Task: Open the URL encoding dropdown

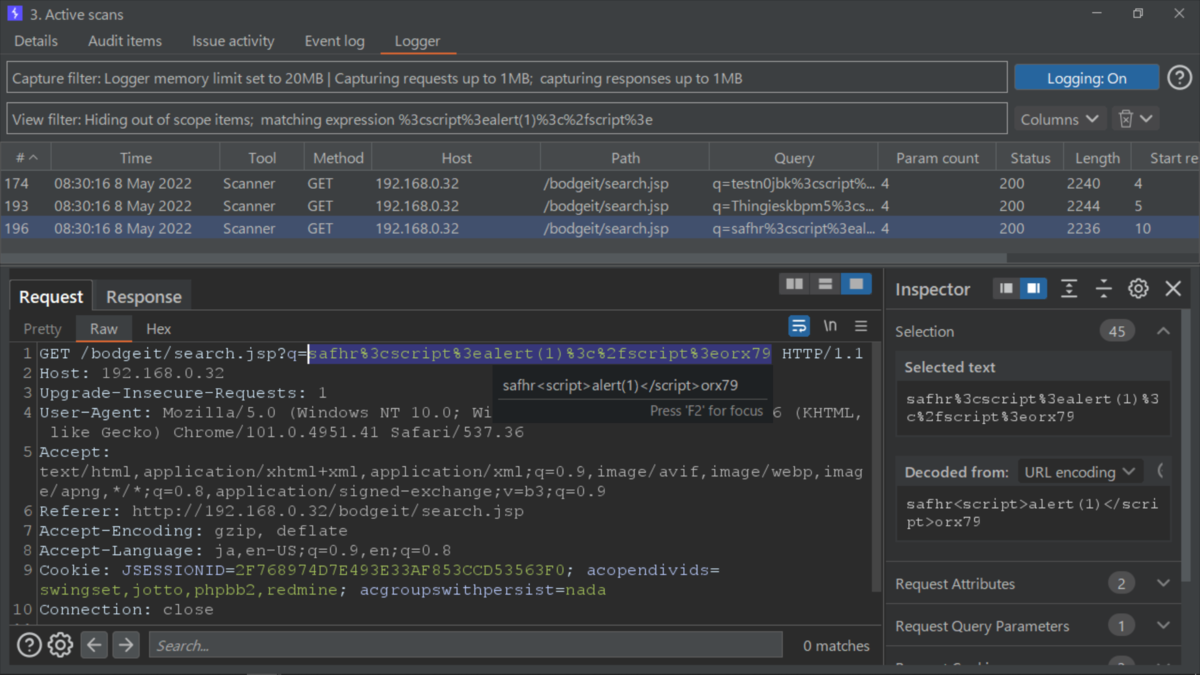Action: pos(1079,471)
